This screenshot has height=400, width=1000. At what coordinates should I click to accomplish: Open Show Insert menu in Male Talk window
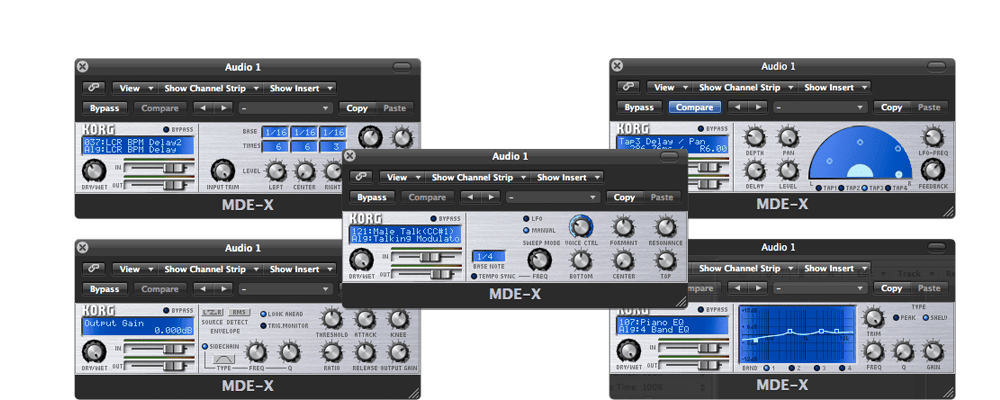(566, 177)
